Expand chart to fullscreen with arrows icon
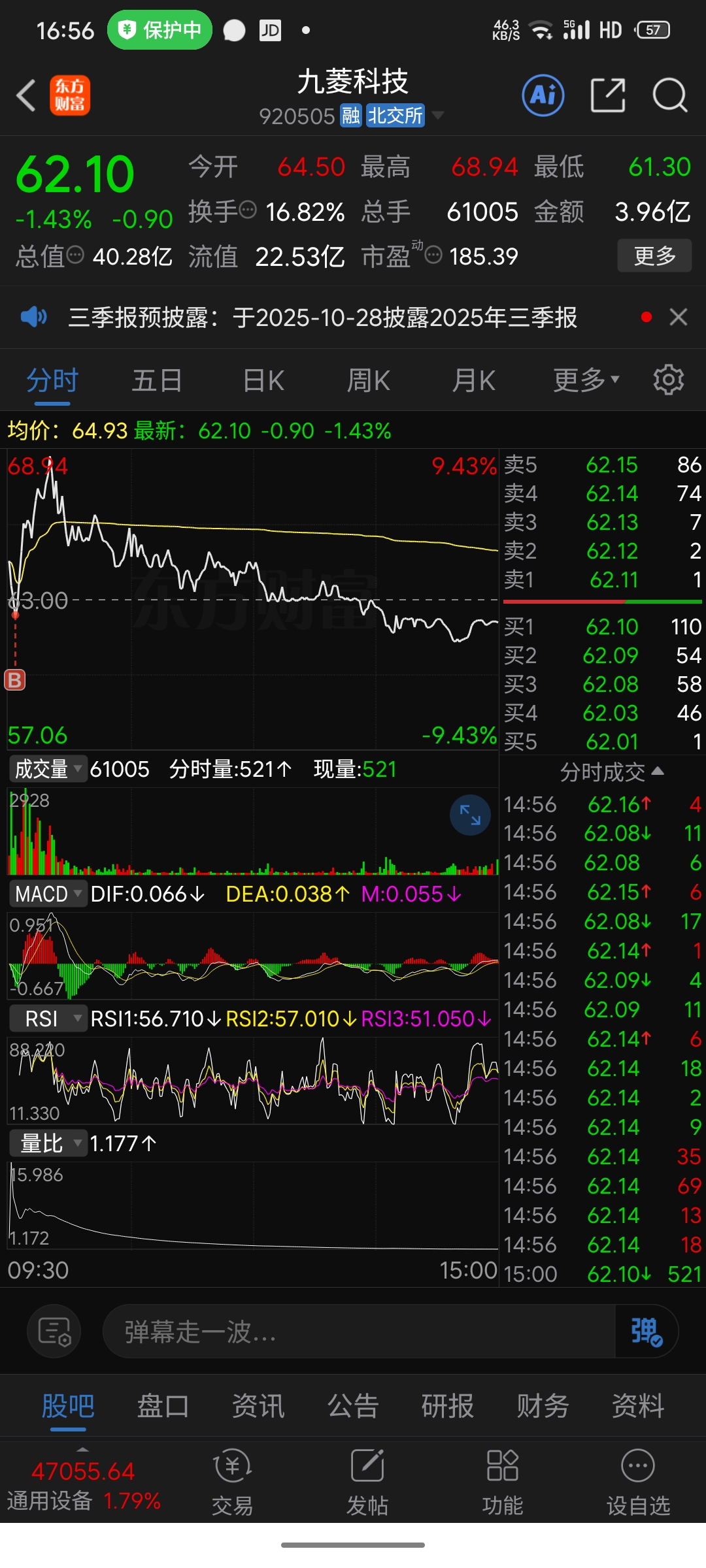Image resolution: width=706 pixels, height=1568 pixels. tap(470, 815)
